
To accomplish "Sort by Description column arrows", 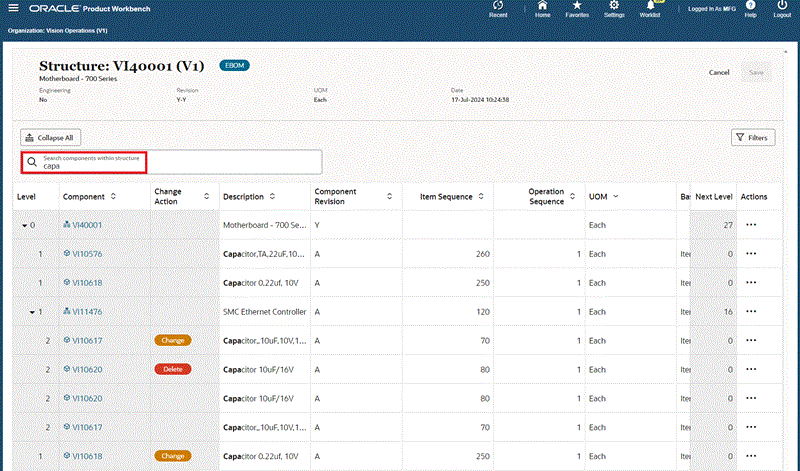I will [272, 196].
